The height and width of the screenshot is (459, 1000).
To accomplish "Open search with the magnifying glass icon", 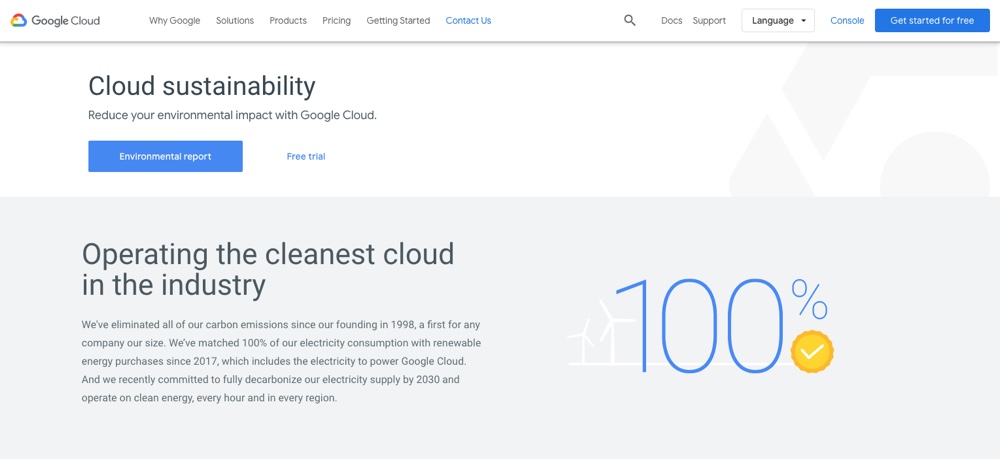I will coord(629,20).
